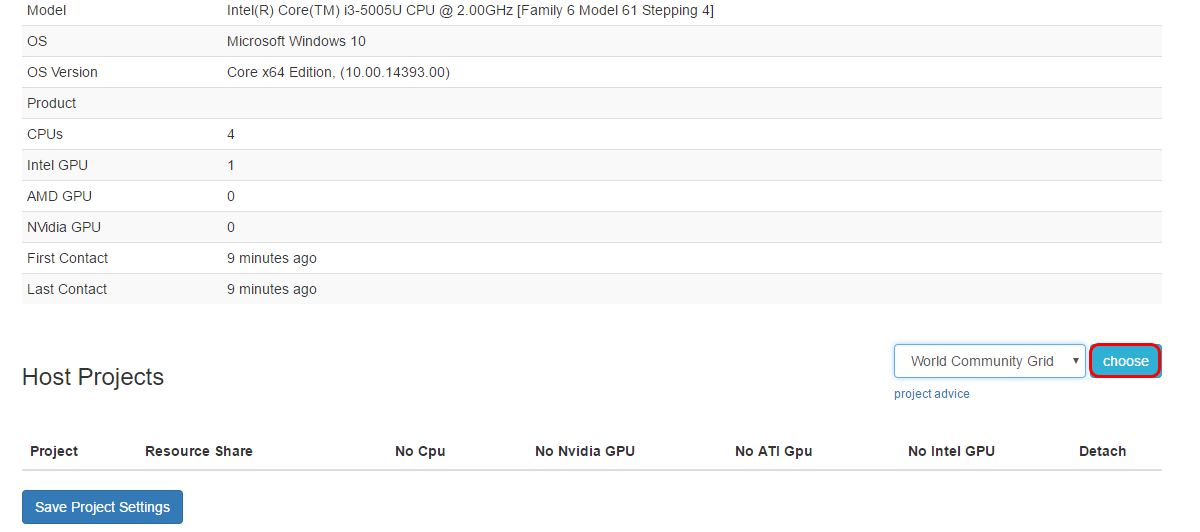1200x532 pixels.
Task: Click the Save Project Settings button
Action: point(102,507)
